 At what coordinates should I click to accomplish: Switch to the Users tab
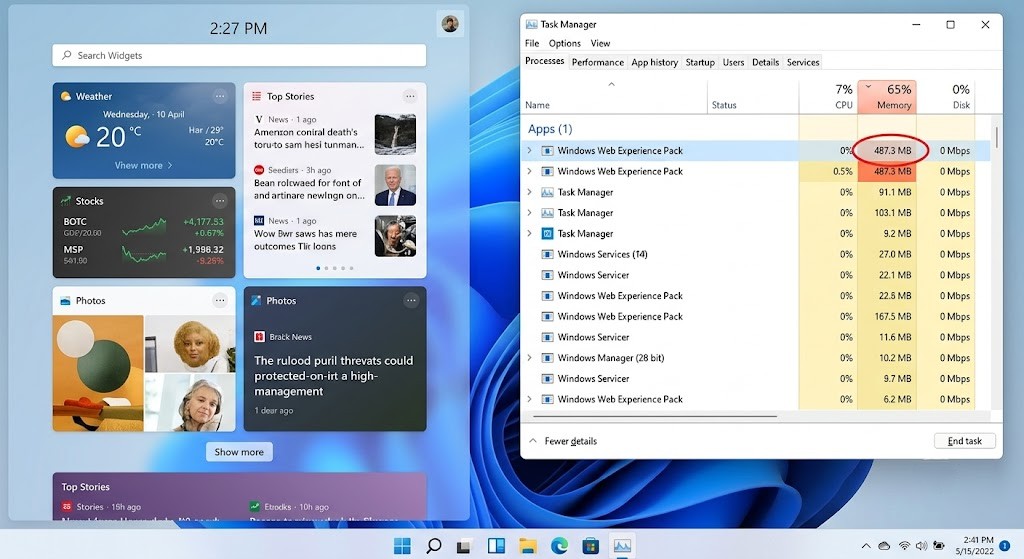point(733,62)
